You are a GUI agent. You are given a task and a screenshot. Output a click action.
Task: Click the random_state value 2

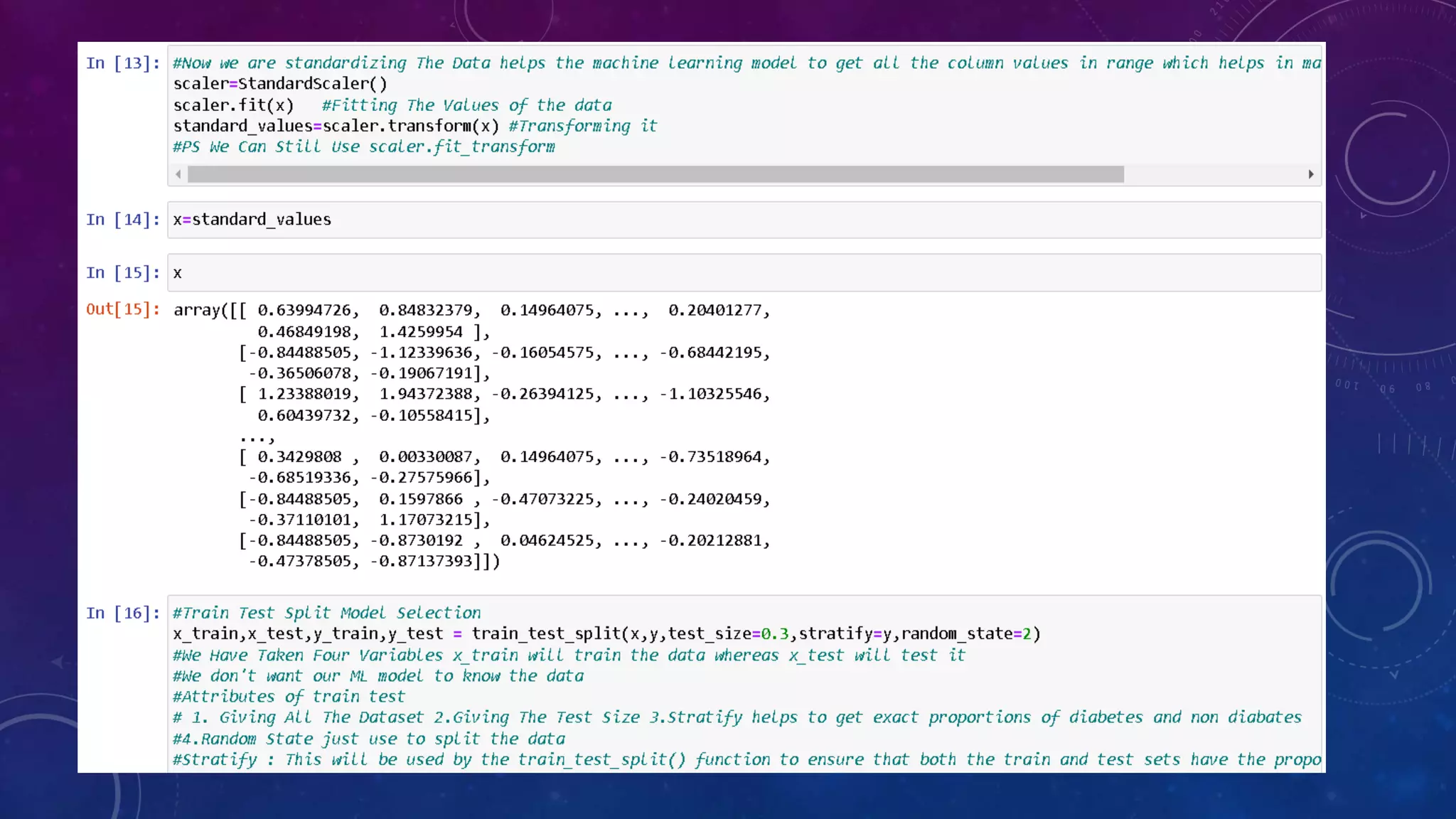[x=1027, y=634]
